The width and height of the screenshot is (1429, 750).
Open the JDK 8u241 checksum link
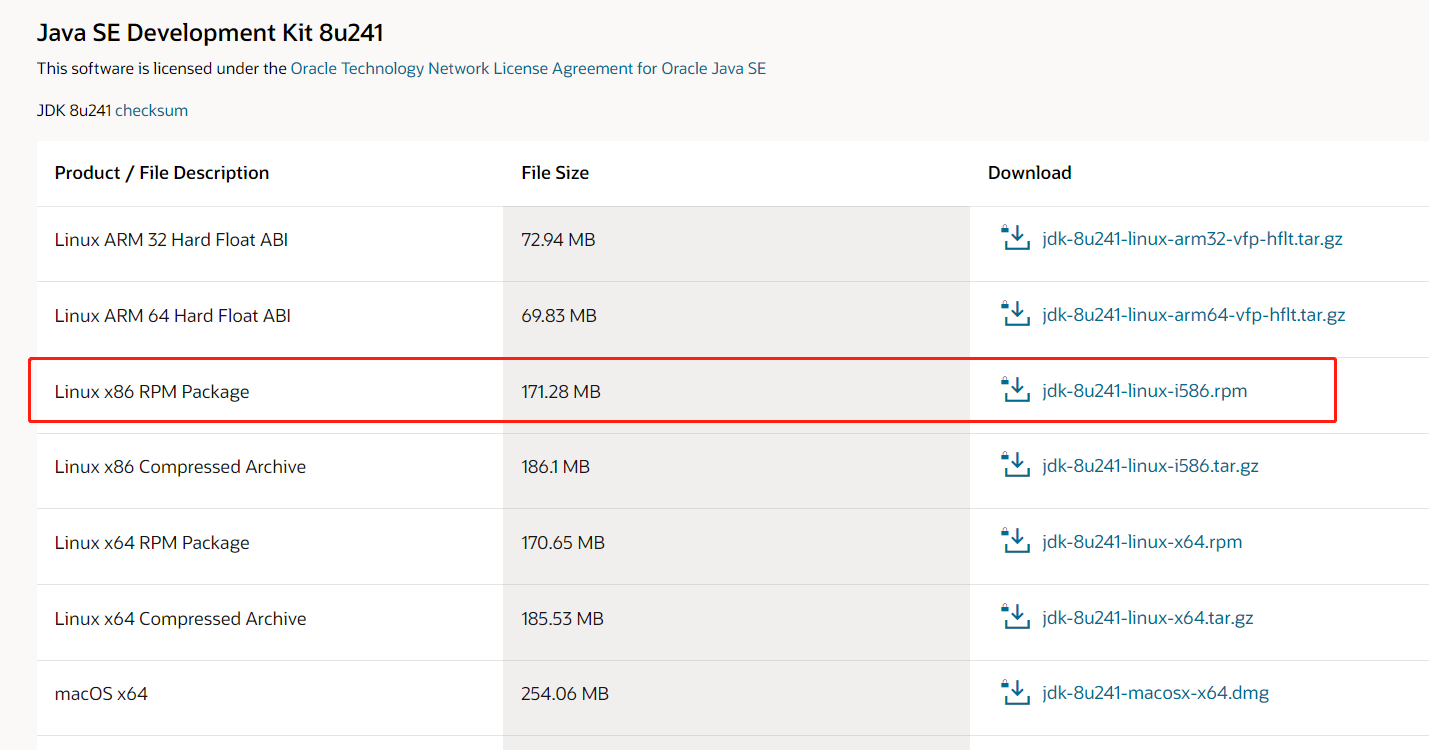[151, 110]
